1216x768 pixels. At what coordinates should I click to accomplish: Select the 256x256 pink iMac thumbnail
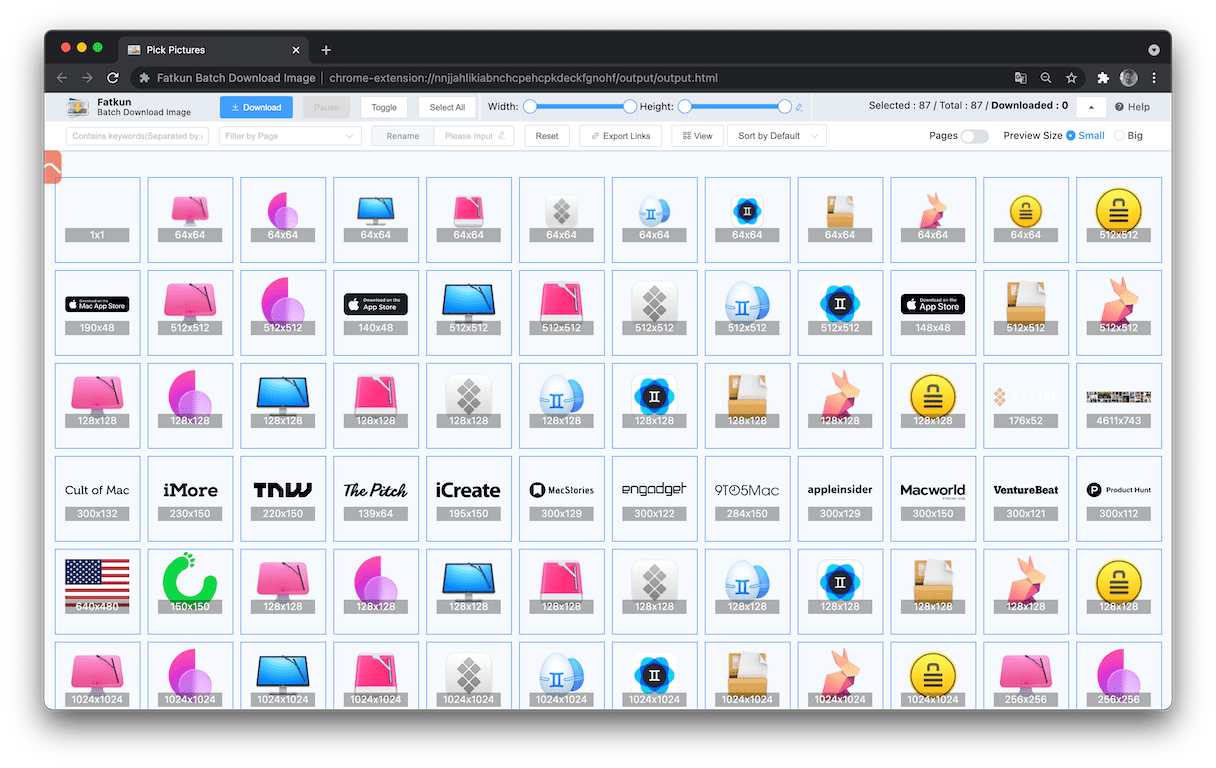(1026, 676)
